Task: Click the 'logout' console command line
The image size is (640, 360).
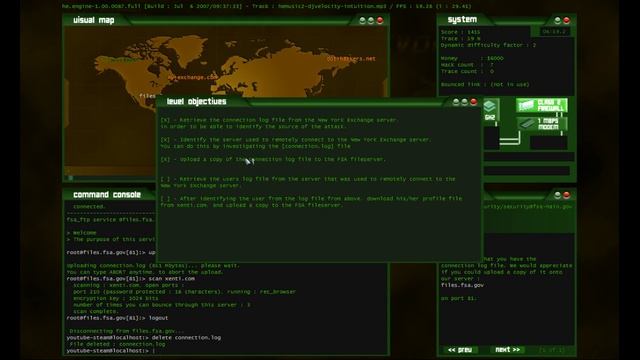Action: click(117, 318)
